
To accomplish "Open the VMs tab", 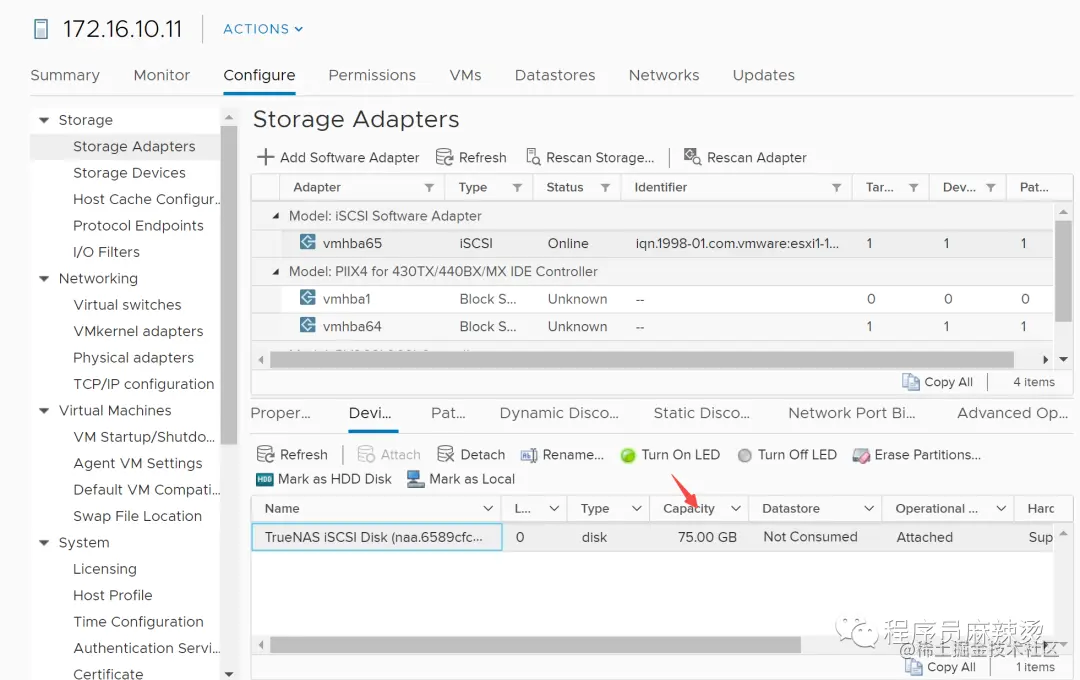I will coord(466,75).
